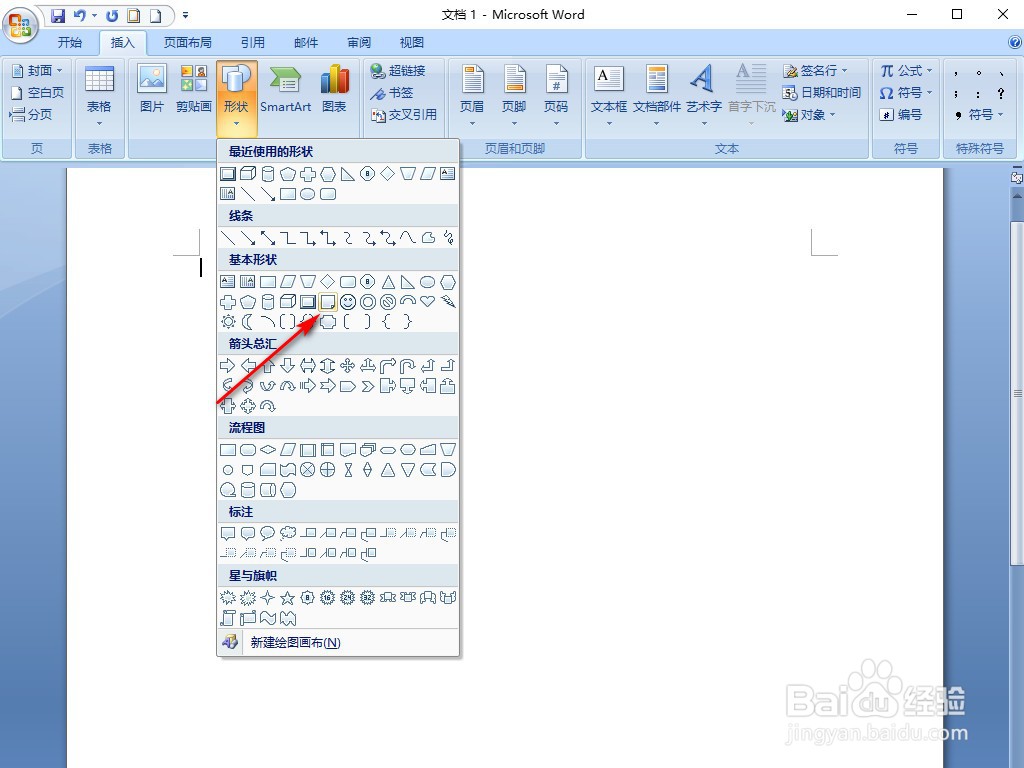Select the smiley face basic shape
This screenshot has width=1024, height=768.
click(348, 302)
